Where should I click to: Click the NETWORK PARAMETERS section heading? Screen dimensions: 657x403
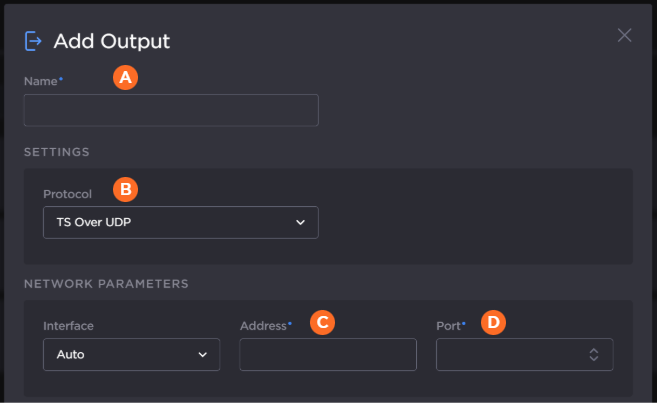106,283
